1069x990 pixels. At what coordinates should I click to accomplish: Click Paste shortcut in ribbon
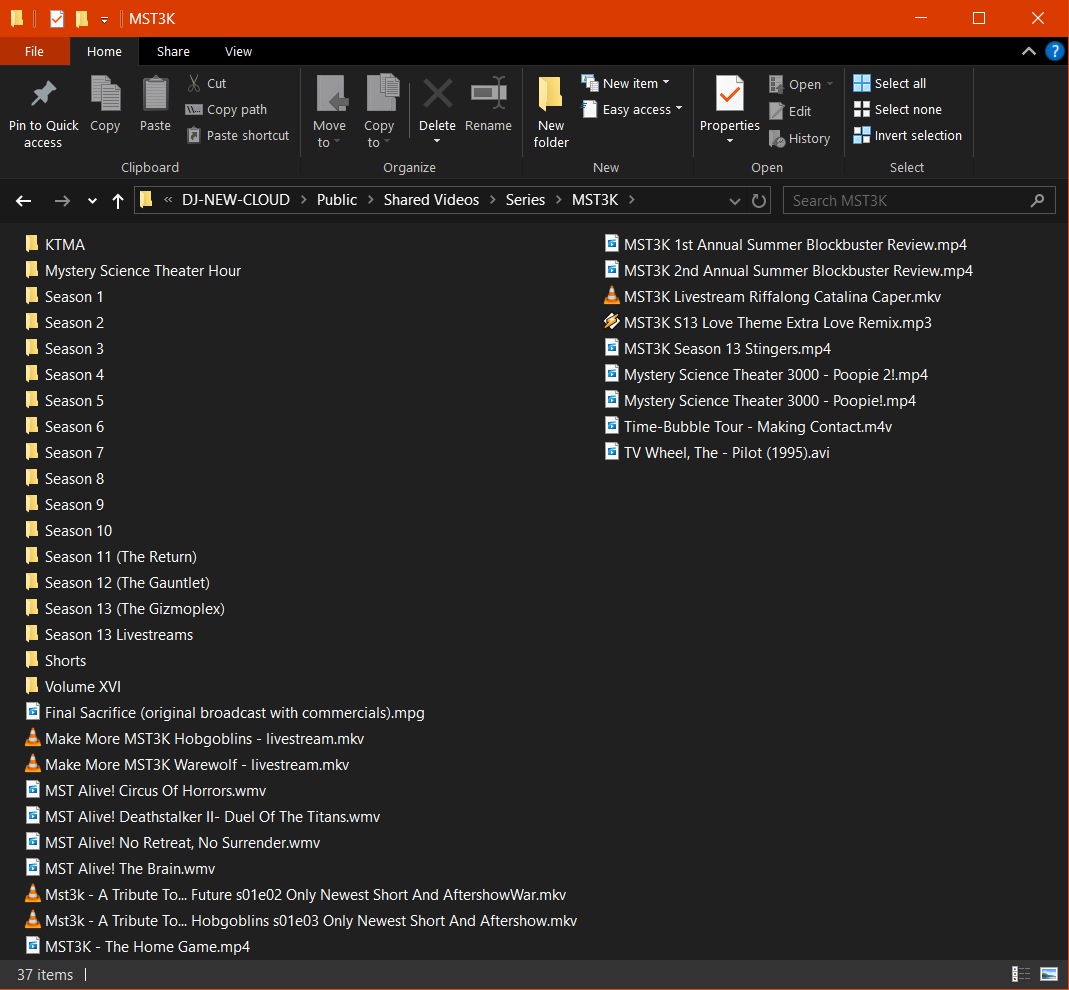click(x=238, y=135)
